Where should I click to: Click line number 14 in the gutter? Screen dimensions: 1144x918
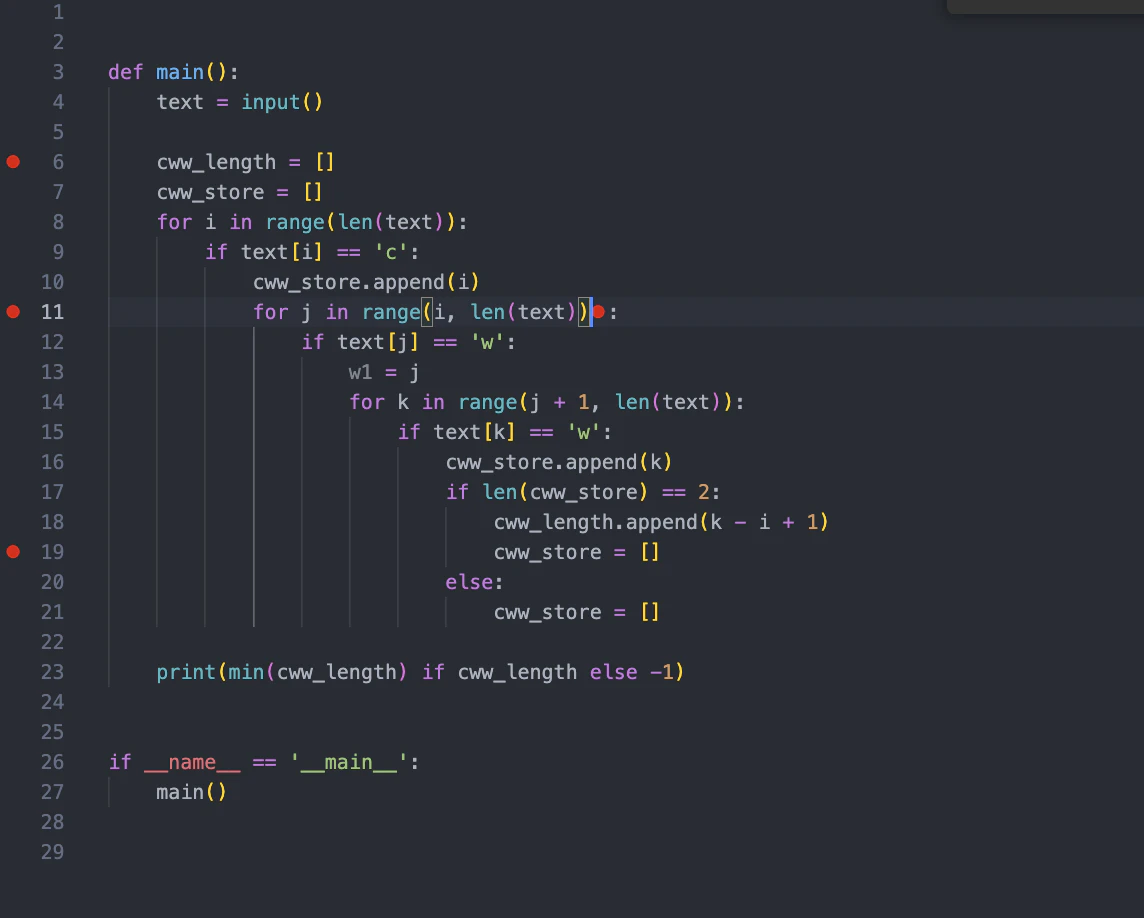pos(53,402)
